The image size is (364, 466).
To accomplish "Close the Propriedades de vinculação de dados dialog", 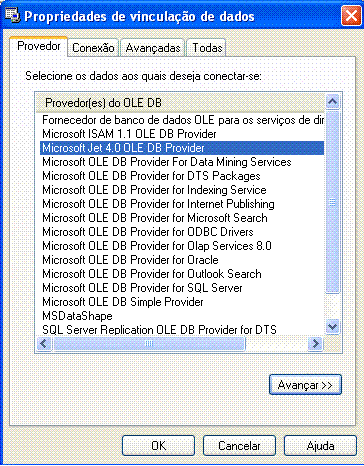I will point(351,16).
